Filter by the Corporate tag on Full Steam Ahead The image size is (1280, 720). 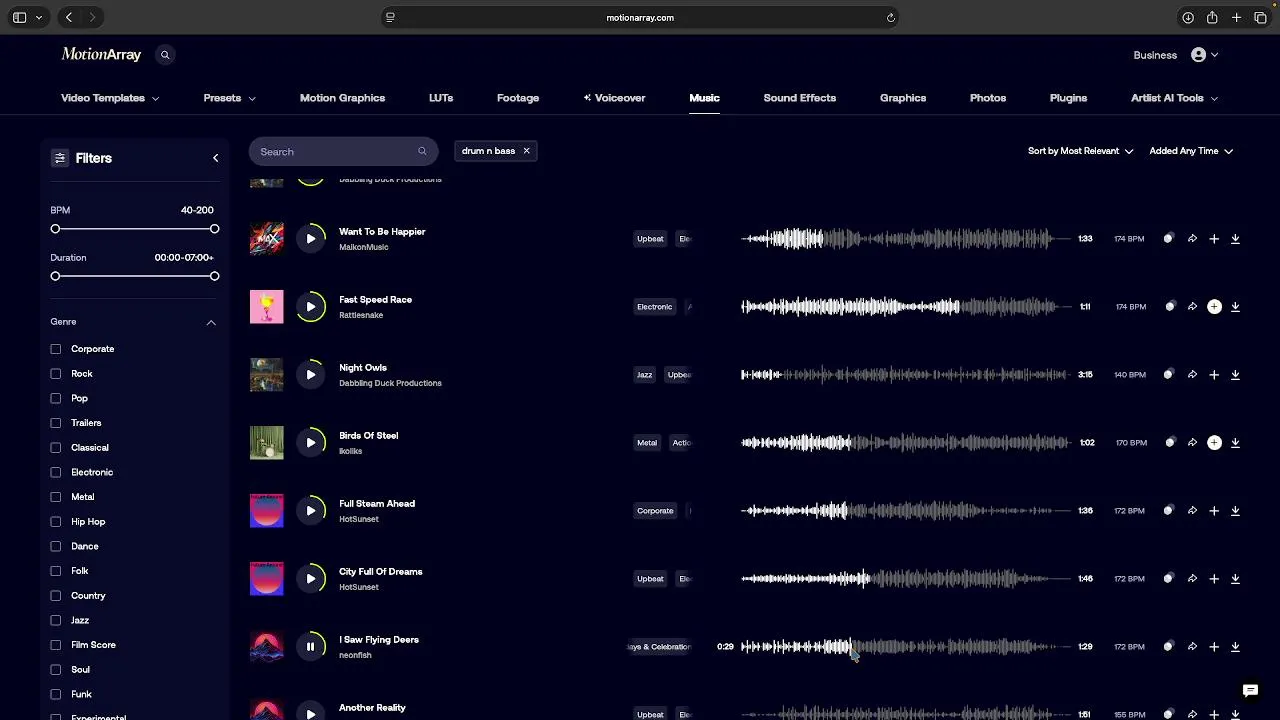[x=655, y=511]
